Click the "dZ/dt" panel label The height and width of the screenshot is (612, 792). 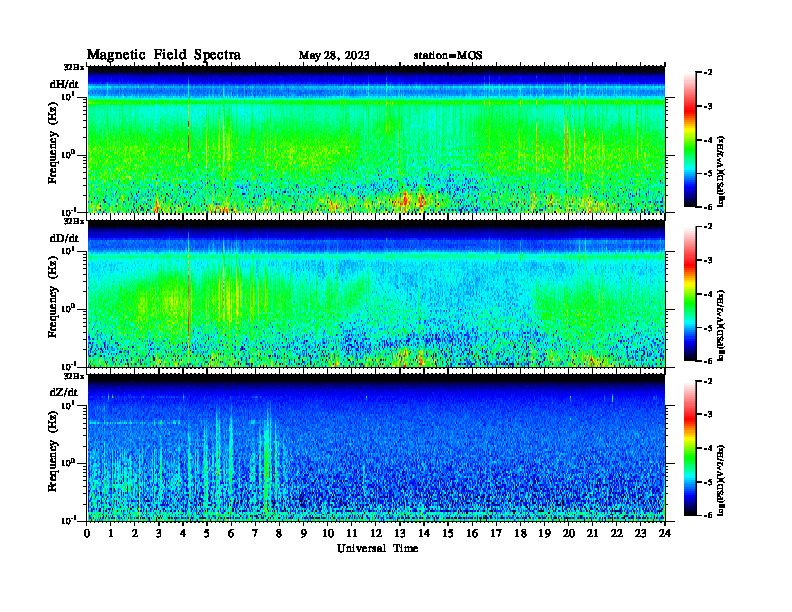(x=64, y=393)
